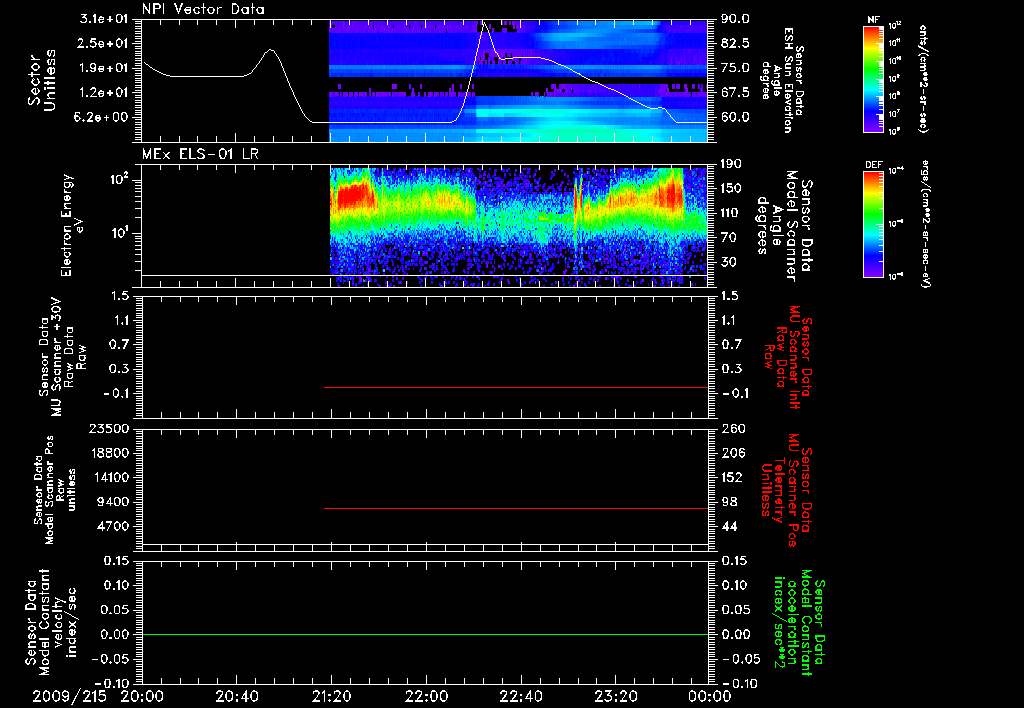Viewport: 1024px width, 708px height.
Task: Click the "22:00" time axis label
Action: tap(426, 696)
